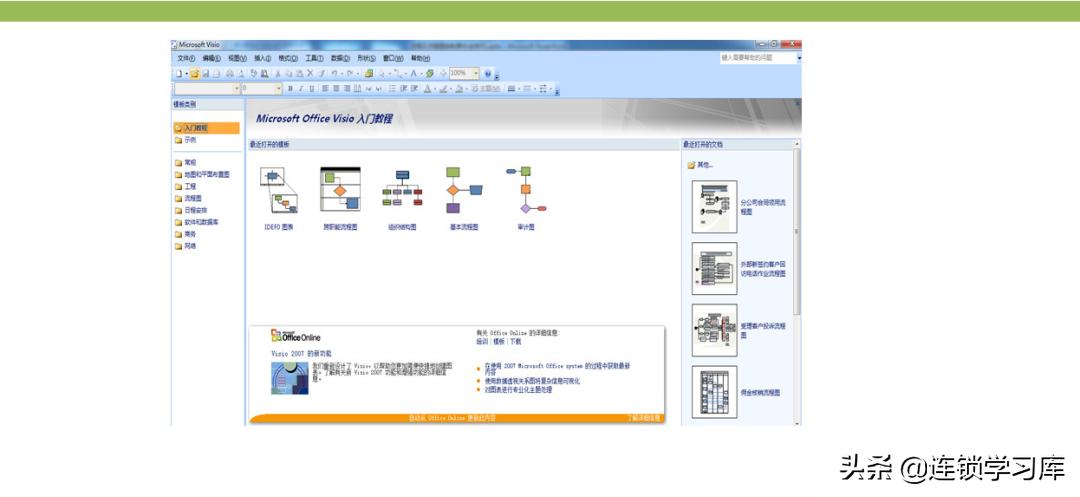Click the Bullets list formatting icon

pos(392,88)
